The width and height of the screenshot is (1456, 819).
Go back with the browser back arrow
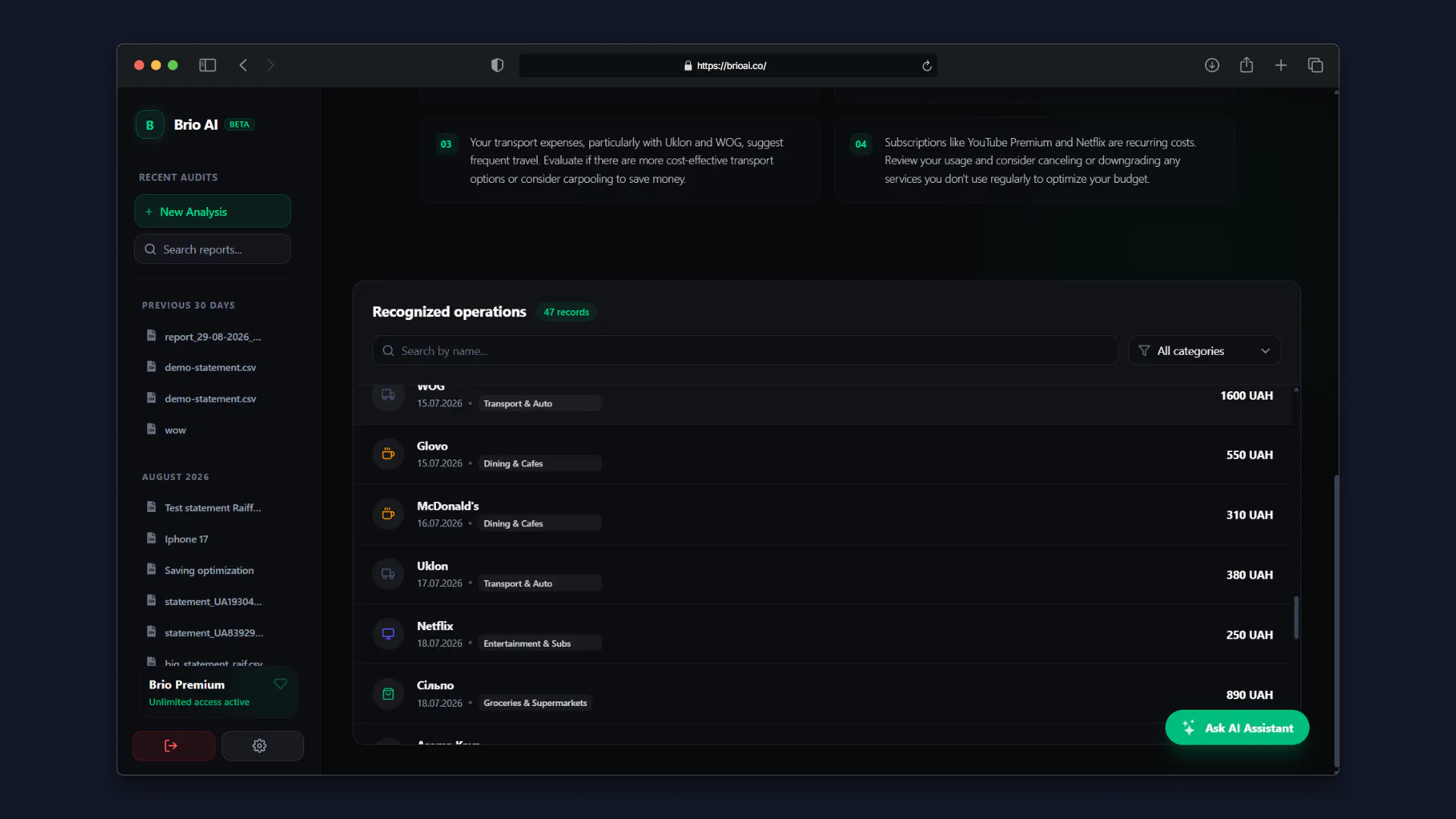pyautogui.click(x=243, y=65)
